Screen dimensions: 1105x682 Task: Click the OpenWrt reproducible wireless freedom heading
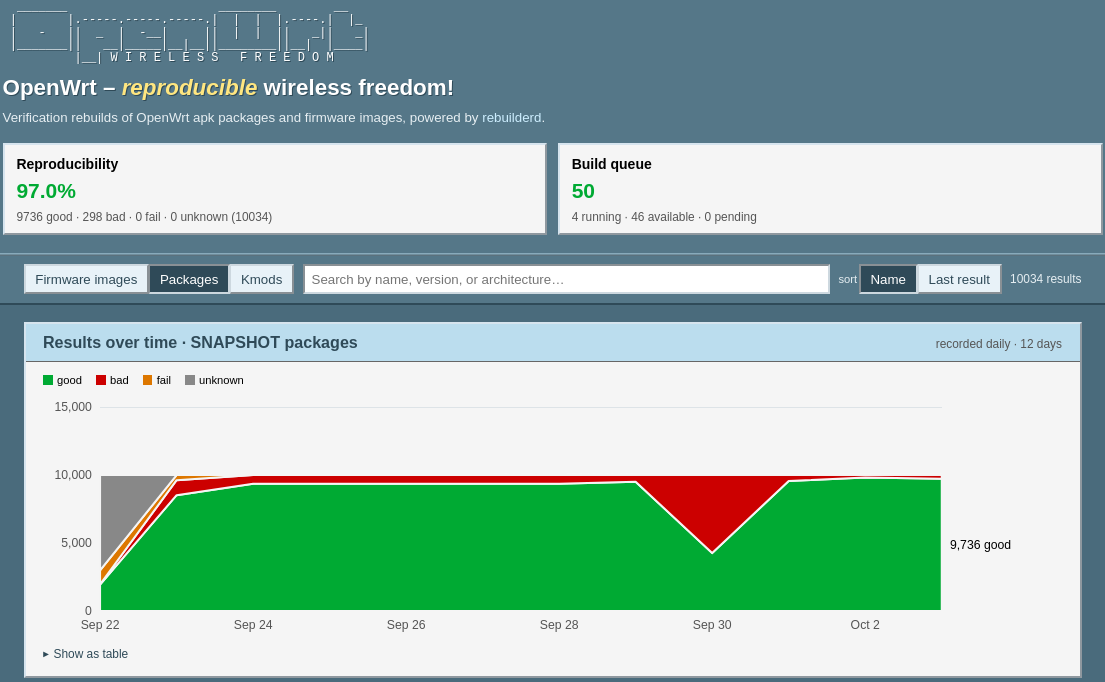click(228, 87)
